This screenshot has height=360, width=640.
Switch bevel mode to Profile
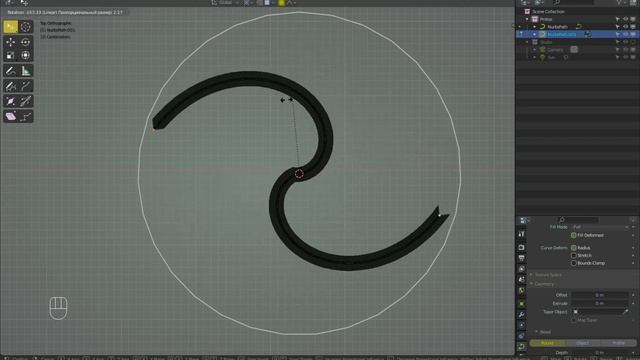tap(618, 343)
